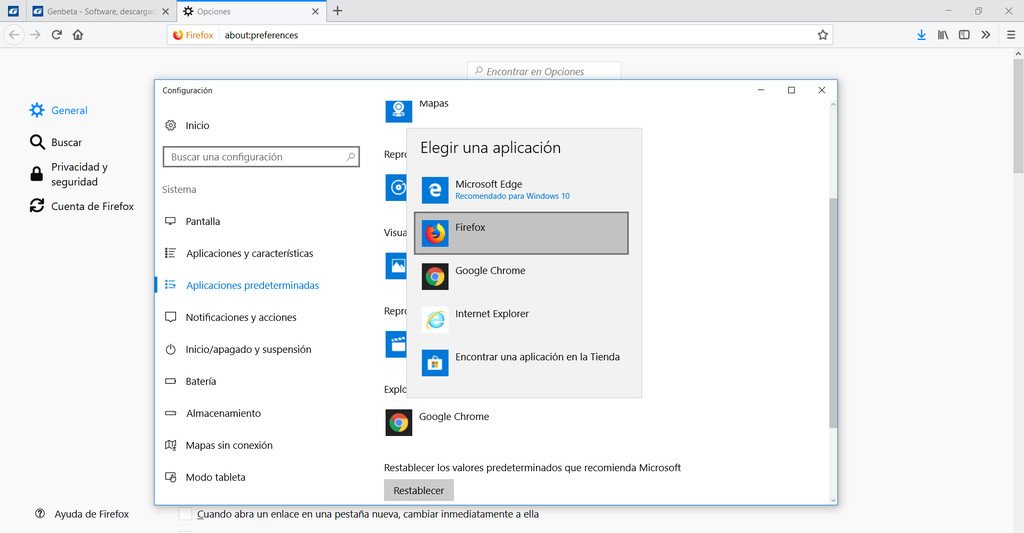This screenshot has height=533, width=1024.
Task: Close the Genbeta tab
Action: click(165, 11)
